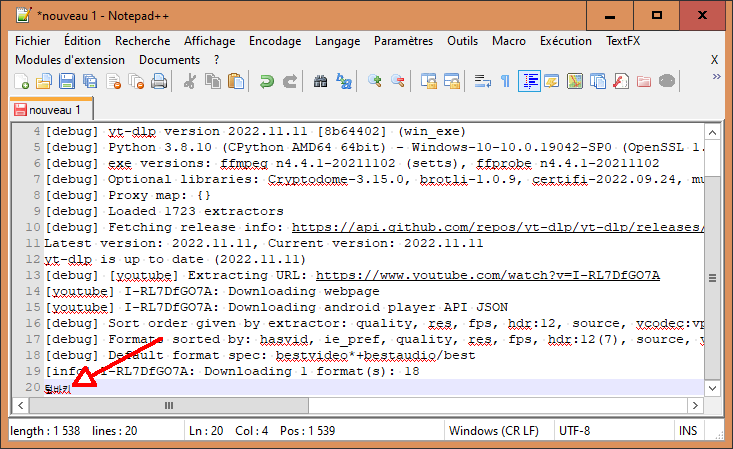This screenshot has width=733, height=449.
Task: Save the current file via toolbar
Action: (67, 81)
